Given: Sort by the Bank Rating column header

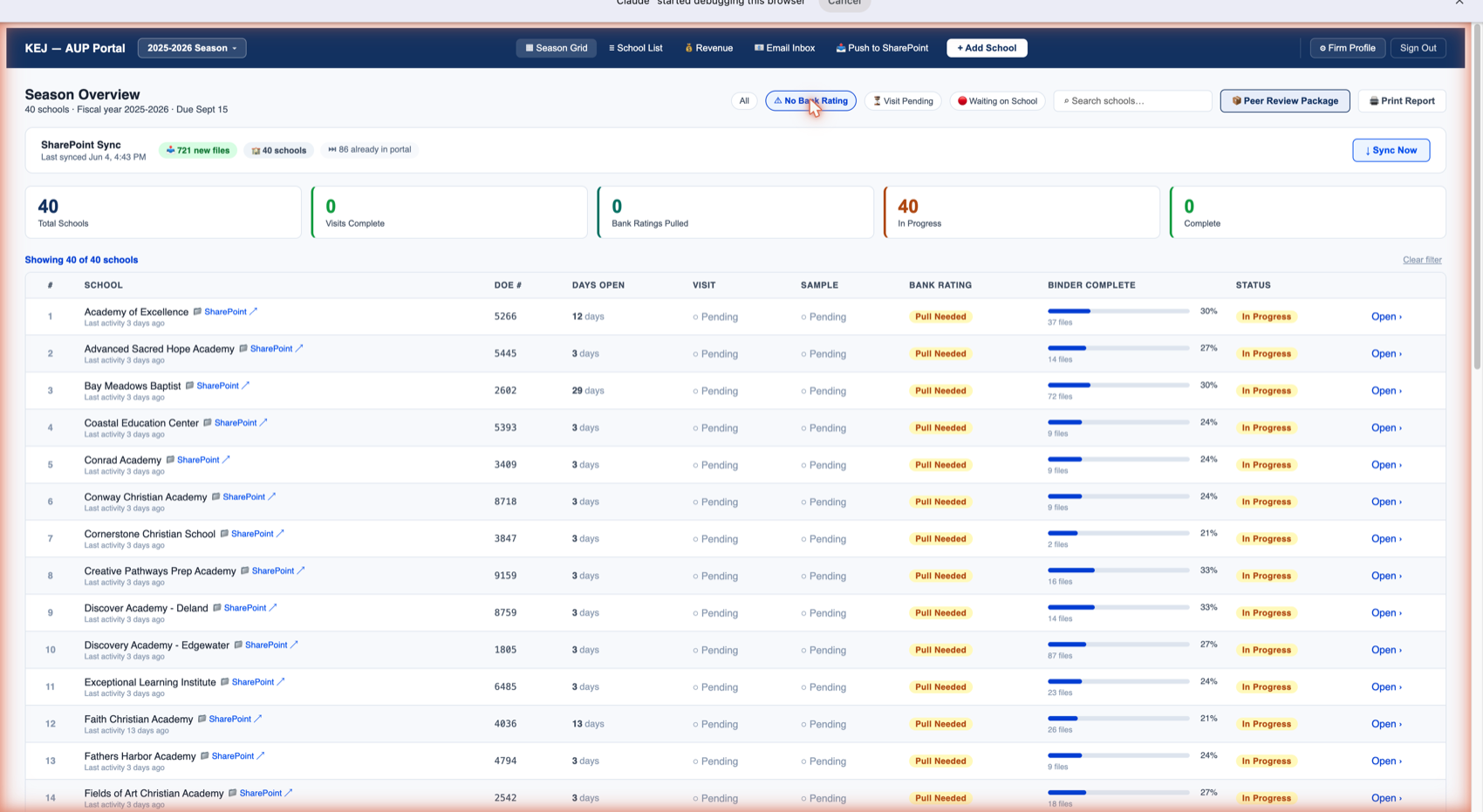Looking at the screenshot, I should 940,285.
